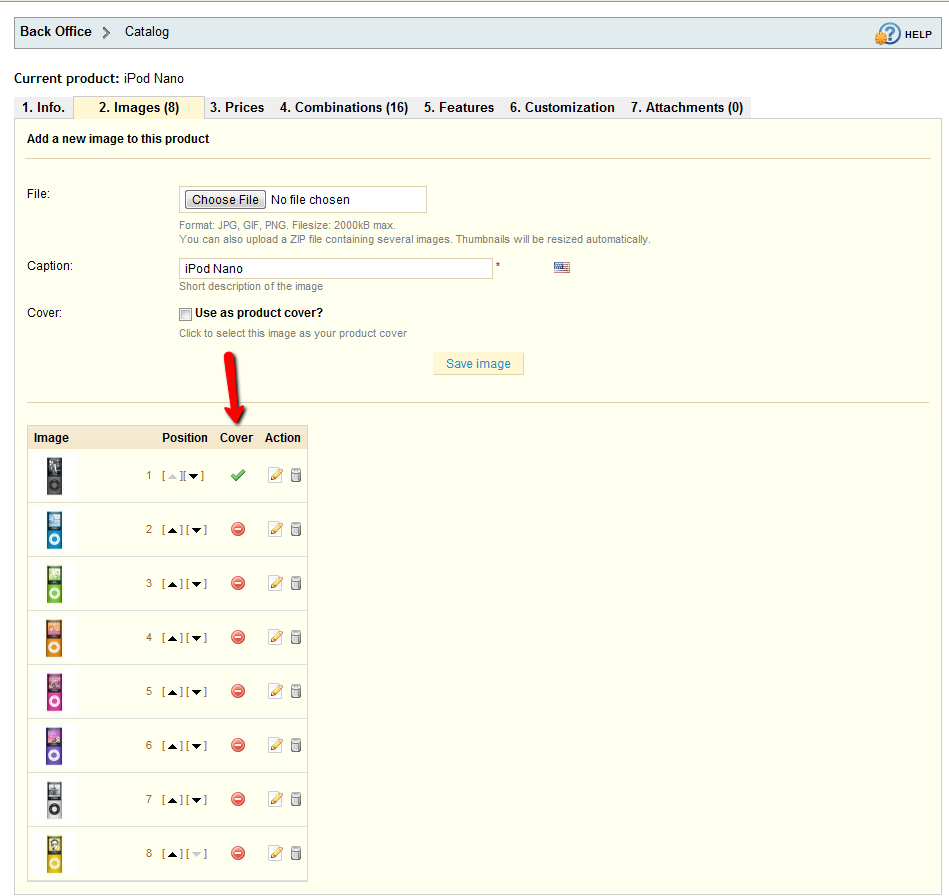This screenshot has width=949, height=896.
Task: Move image 6 down one position
Action: [196, 746]
